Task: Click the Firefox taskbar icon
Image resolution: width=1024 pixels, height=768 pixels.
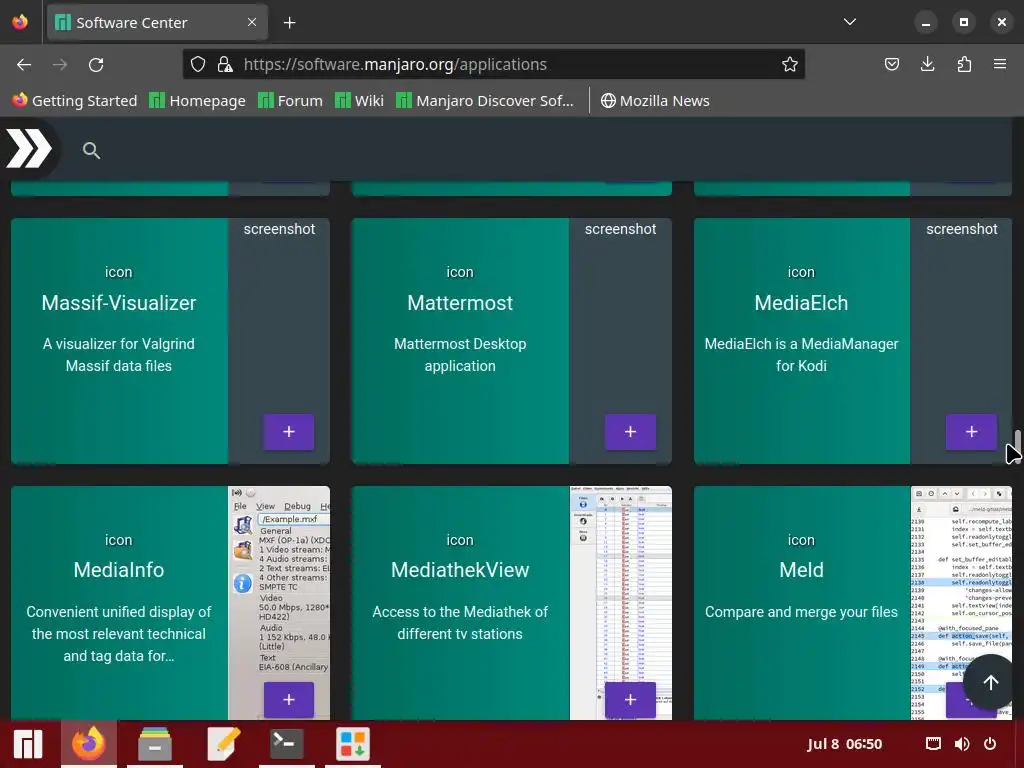Action: [89, 744]
